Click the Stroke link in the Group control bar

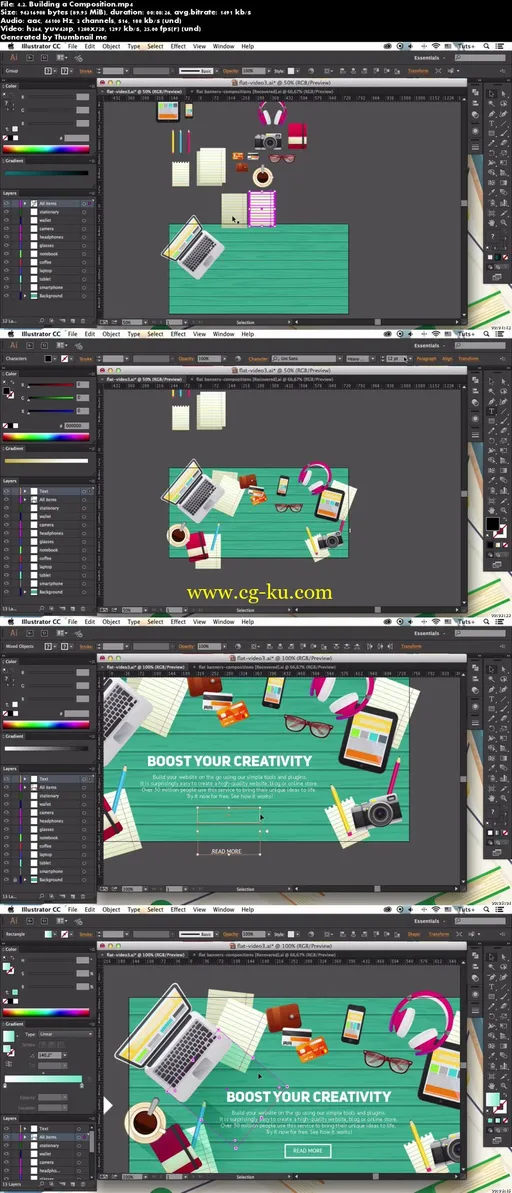click(86, 71)
